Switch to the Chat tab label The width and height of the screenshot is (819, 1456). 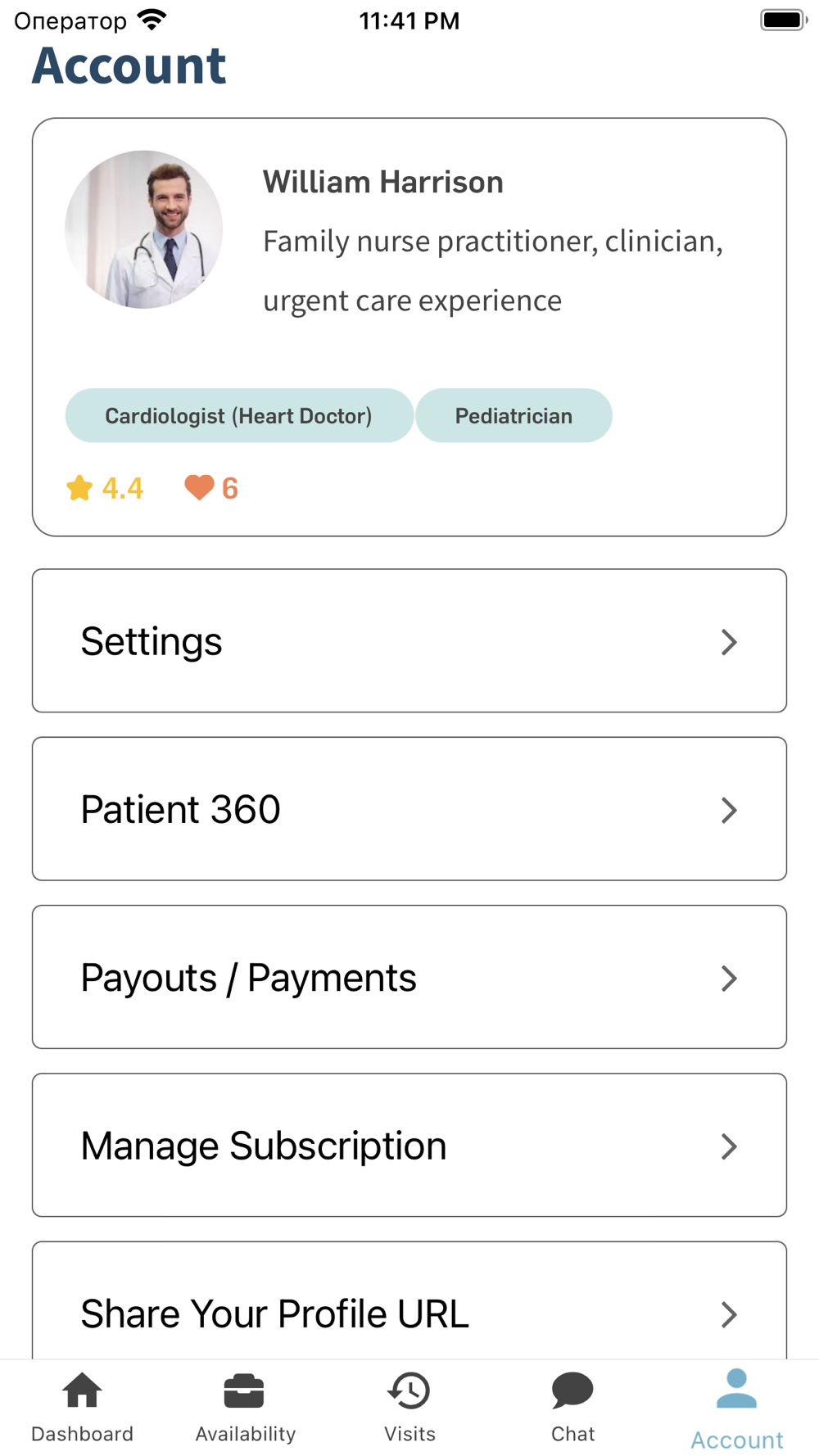[x=572, y=1434]
